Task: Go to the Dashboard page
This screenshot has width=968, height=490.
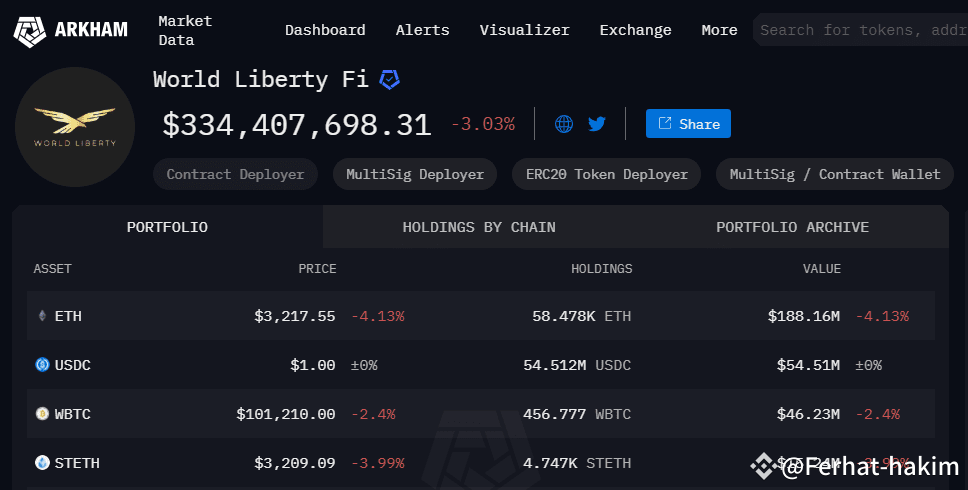Action: 325,30
